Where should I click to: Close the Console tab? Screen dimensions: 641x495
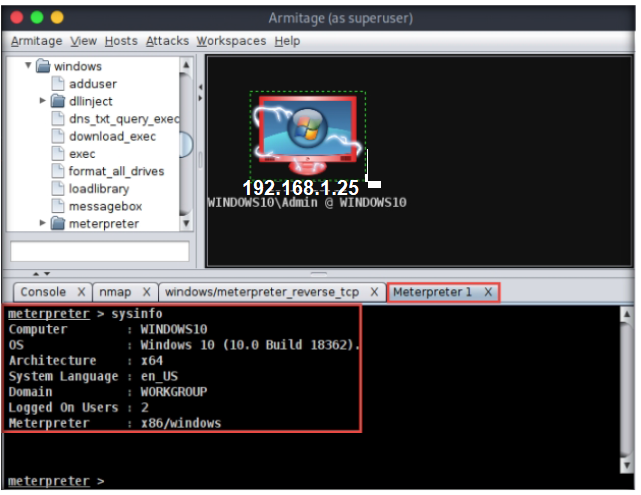[x=81, y=292]
